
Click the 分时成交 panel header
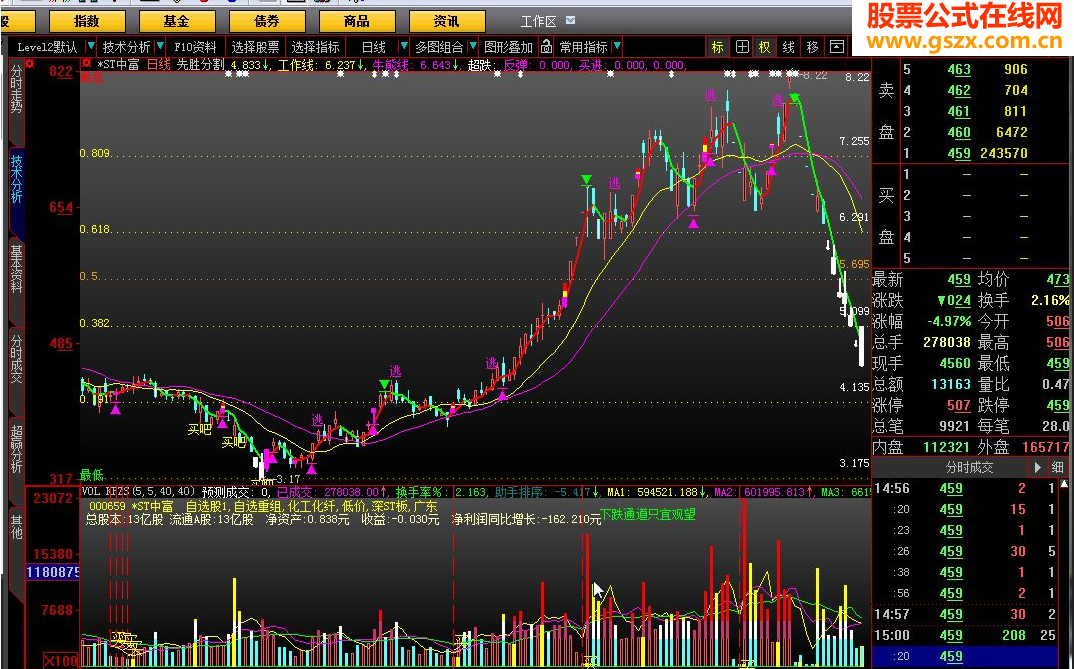[969, 468]
